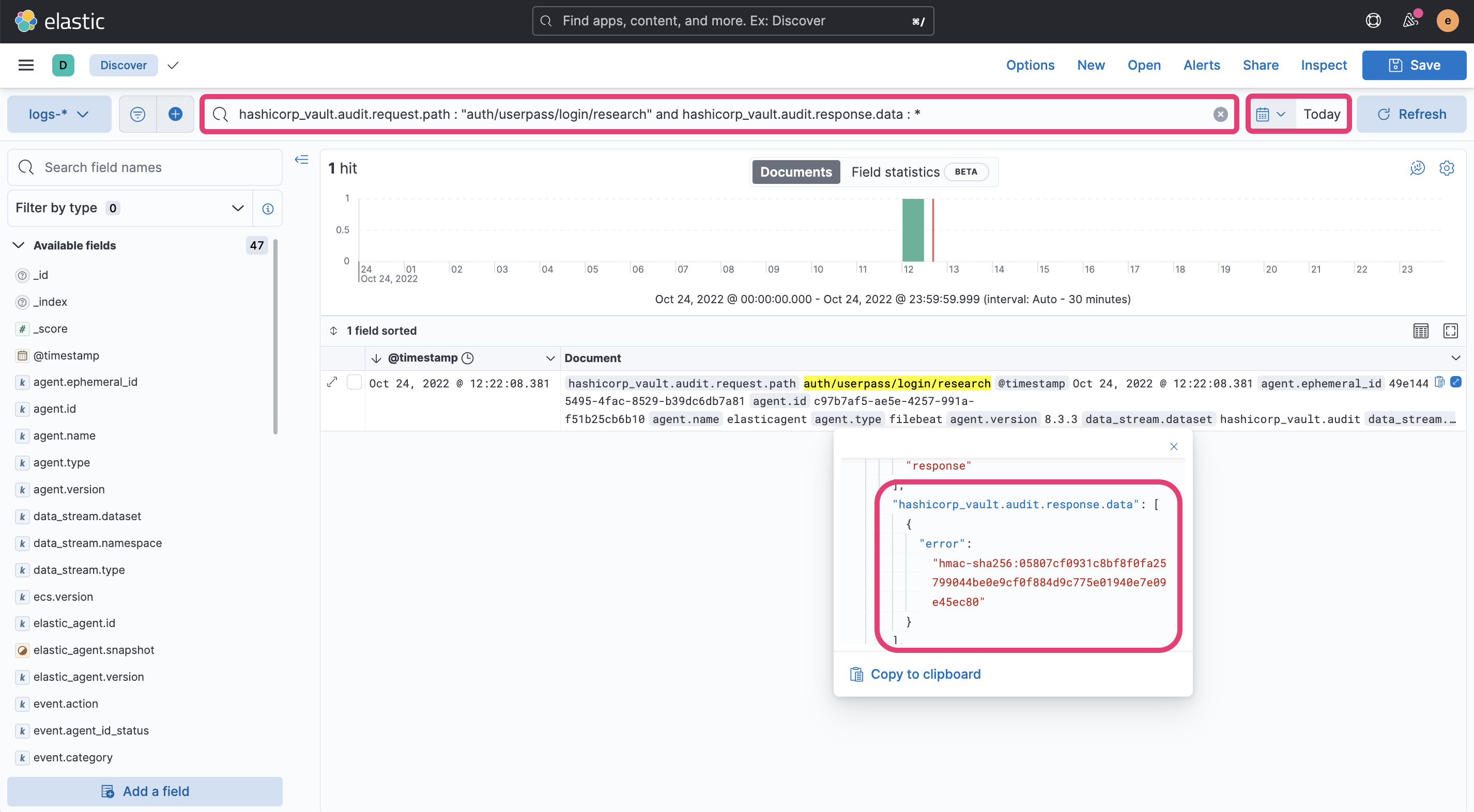Click the field type info icon
This screenshot has height=812, width=1474.
268,209
